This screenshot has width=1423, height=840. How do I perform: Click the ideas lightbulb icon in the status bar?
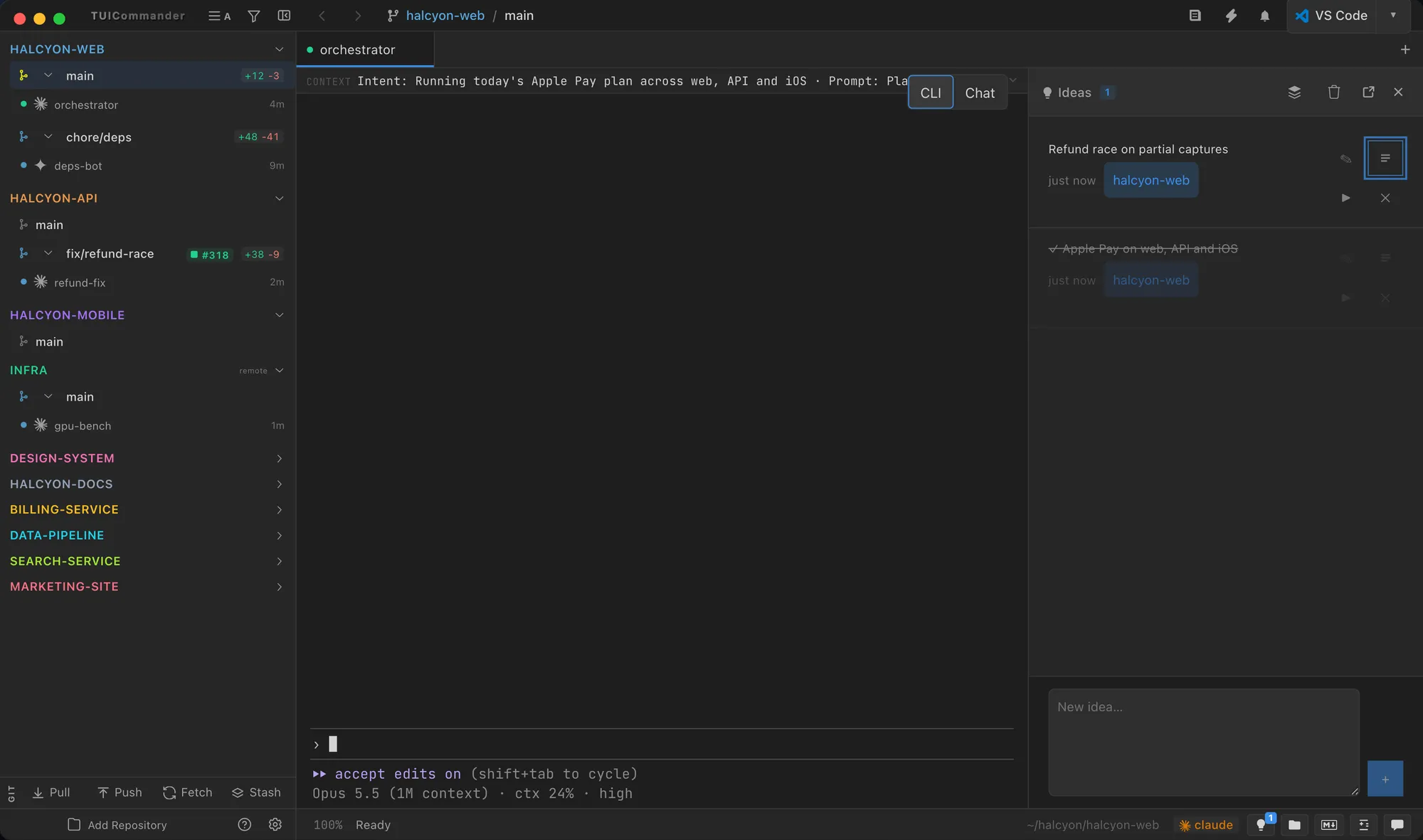pos(1261,825)
